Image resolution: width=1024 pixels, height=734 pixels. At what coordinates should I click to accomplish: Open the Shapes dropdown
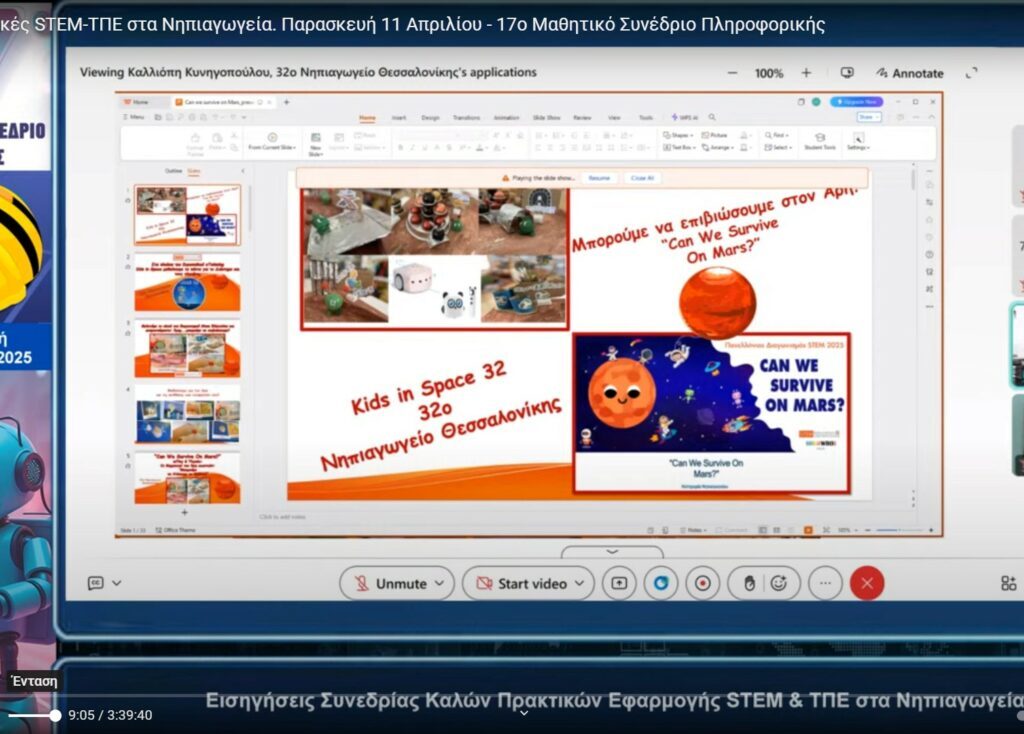(678, 135)
